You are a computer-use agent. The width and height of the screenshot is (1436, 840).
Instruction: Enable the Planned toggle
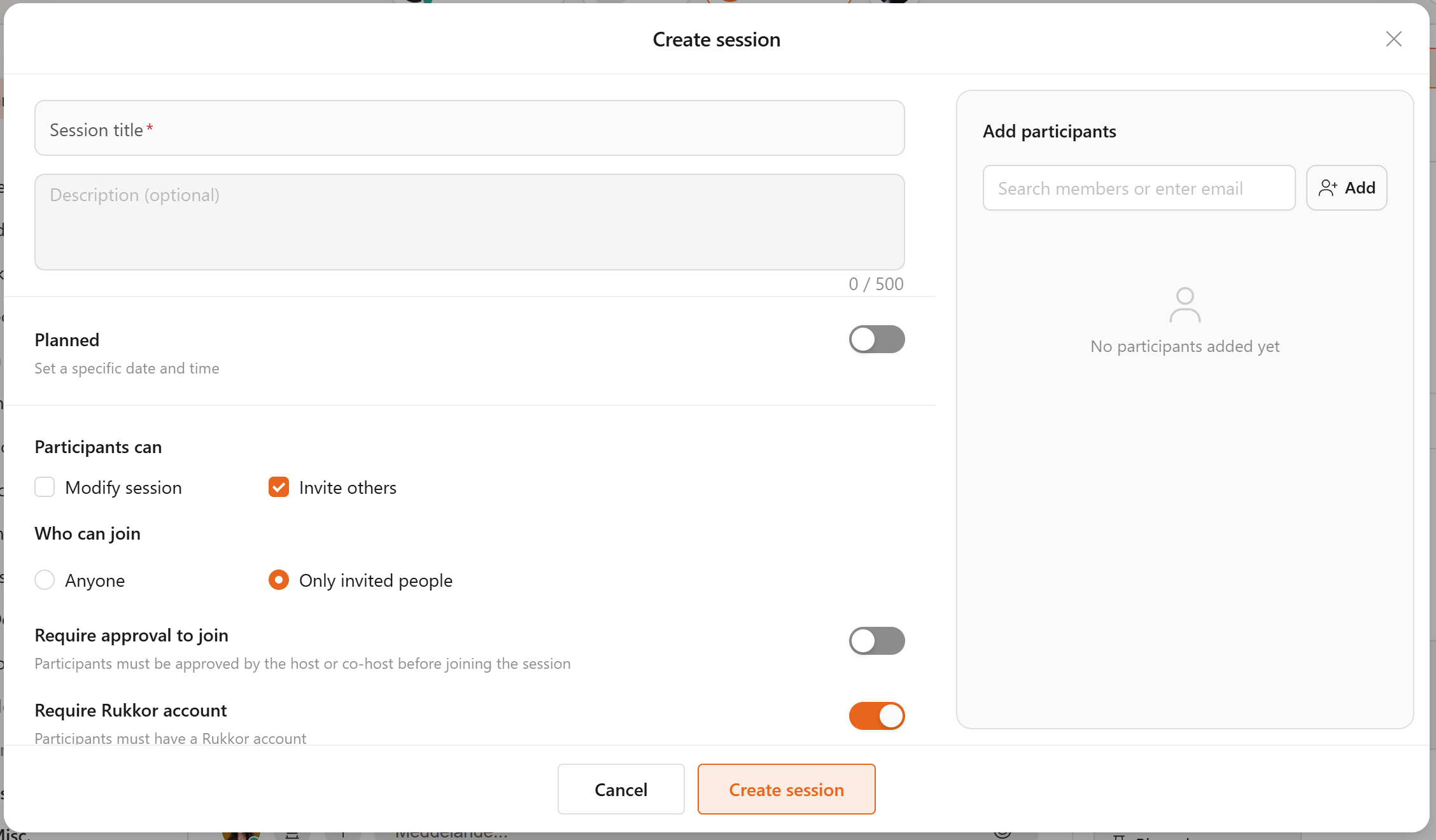coord(876,339)
